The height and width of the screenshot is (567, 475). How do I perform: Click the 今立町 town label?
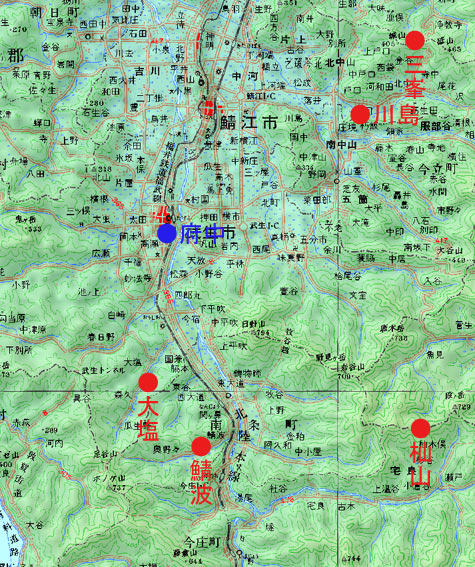coord(438,169)
